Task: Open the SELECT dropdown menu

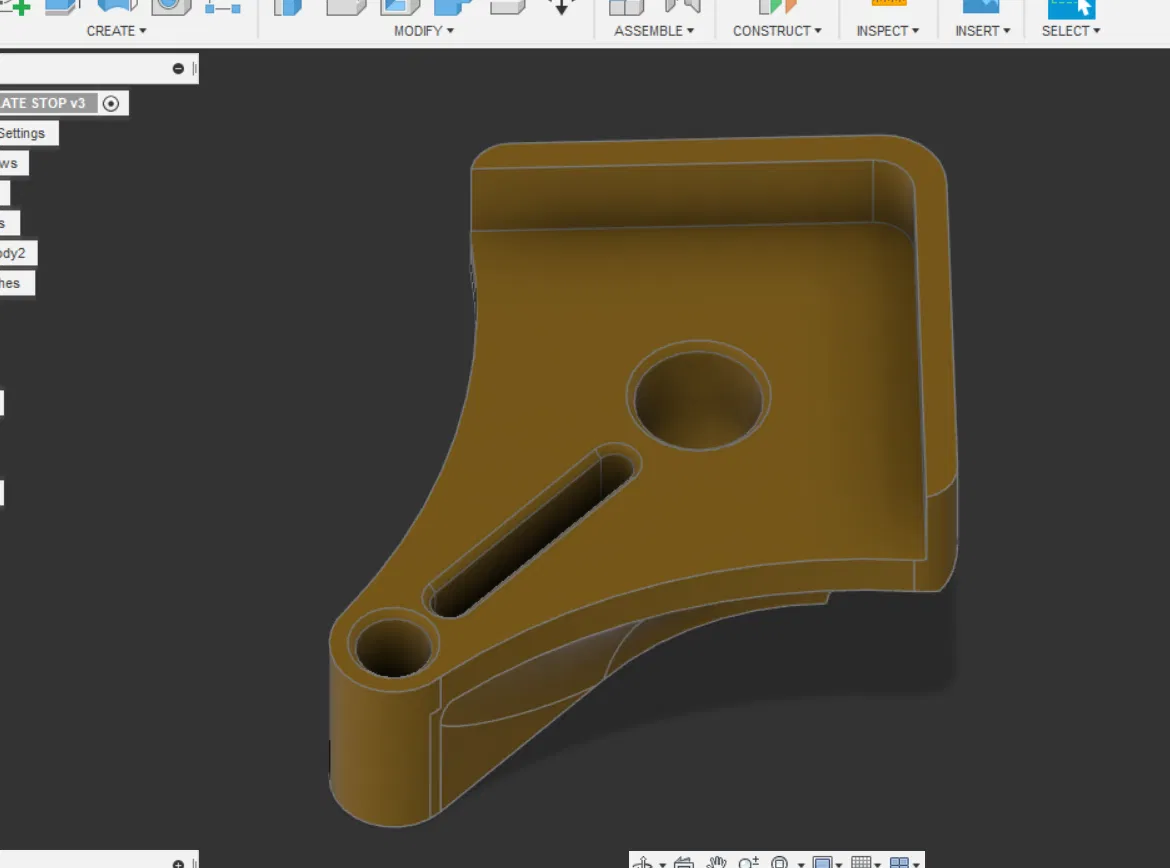Action: [1071, 31]
